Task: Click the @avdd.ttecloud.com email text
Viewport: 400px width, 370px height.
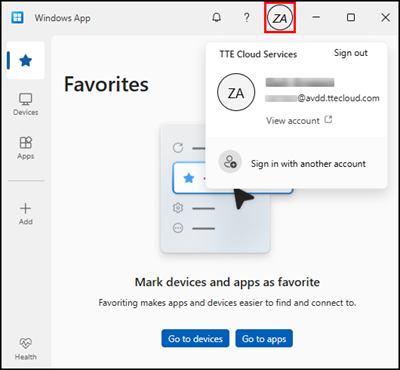Action: click(338, 98)
